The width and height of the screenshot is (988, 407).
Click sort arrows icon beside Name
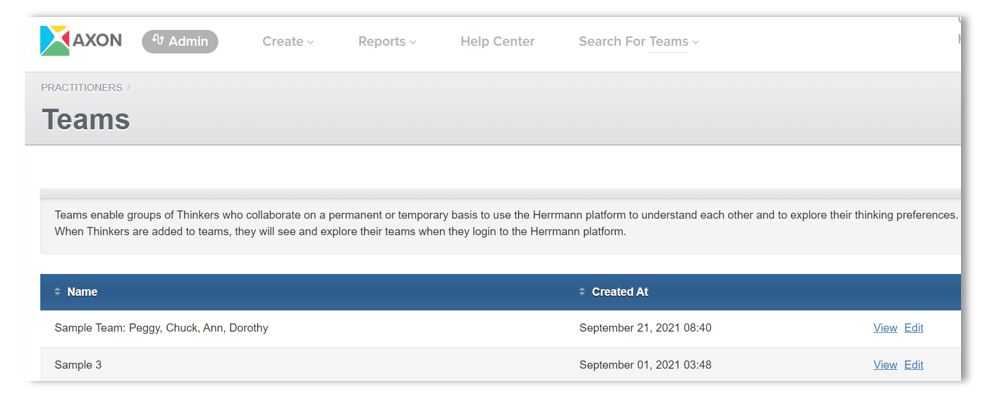tap(58, 292)
